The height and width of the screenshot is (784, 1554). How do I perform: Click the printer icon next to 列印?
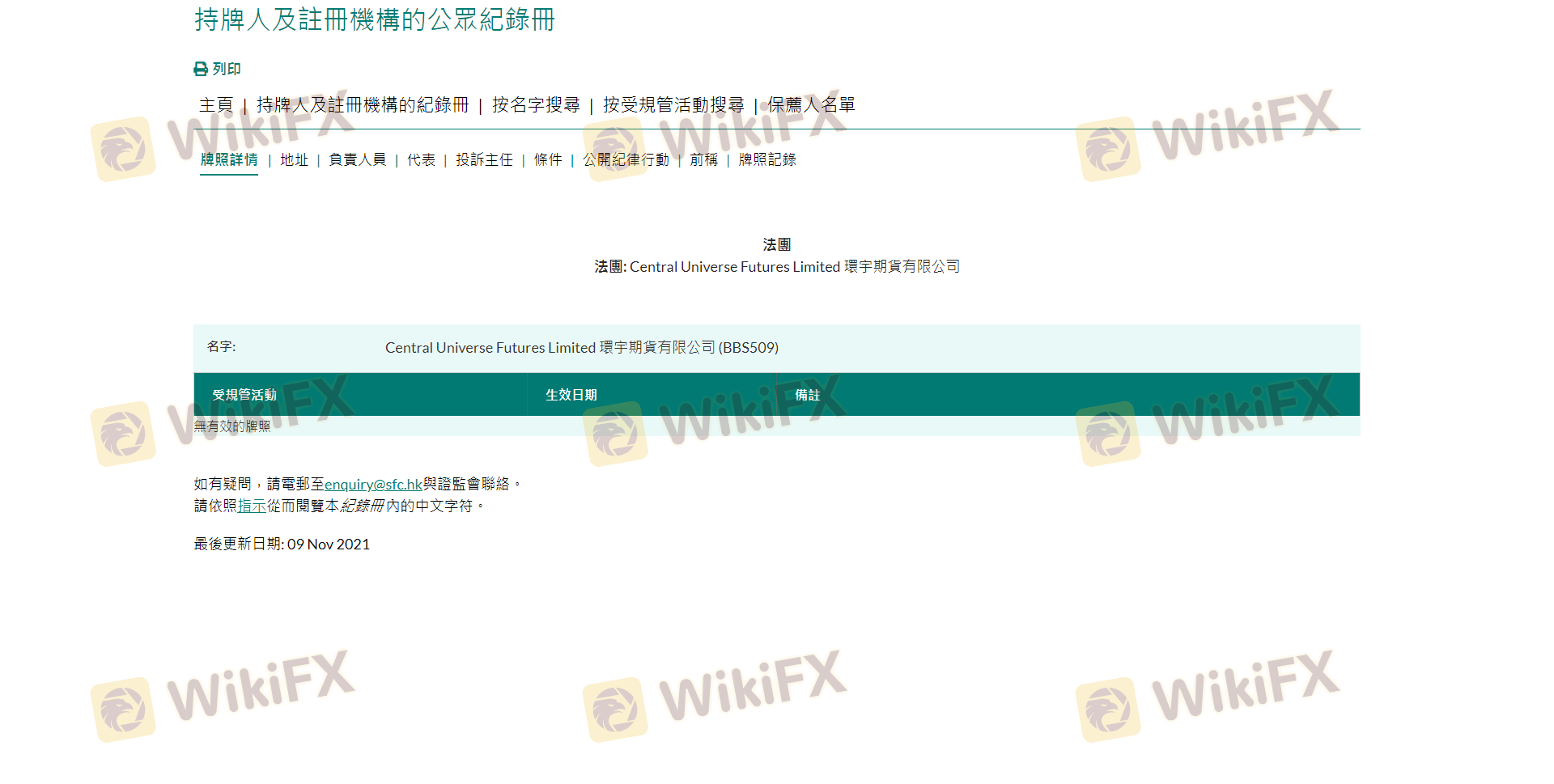201,70
